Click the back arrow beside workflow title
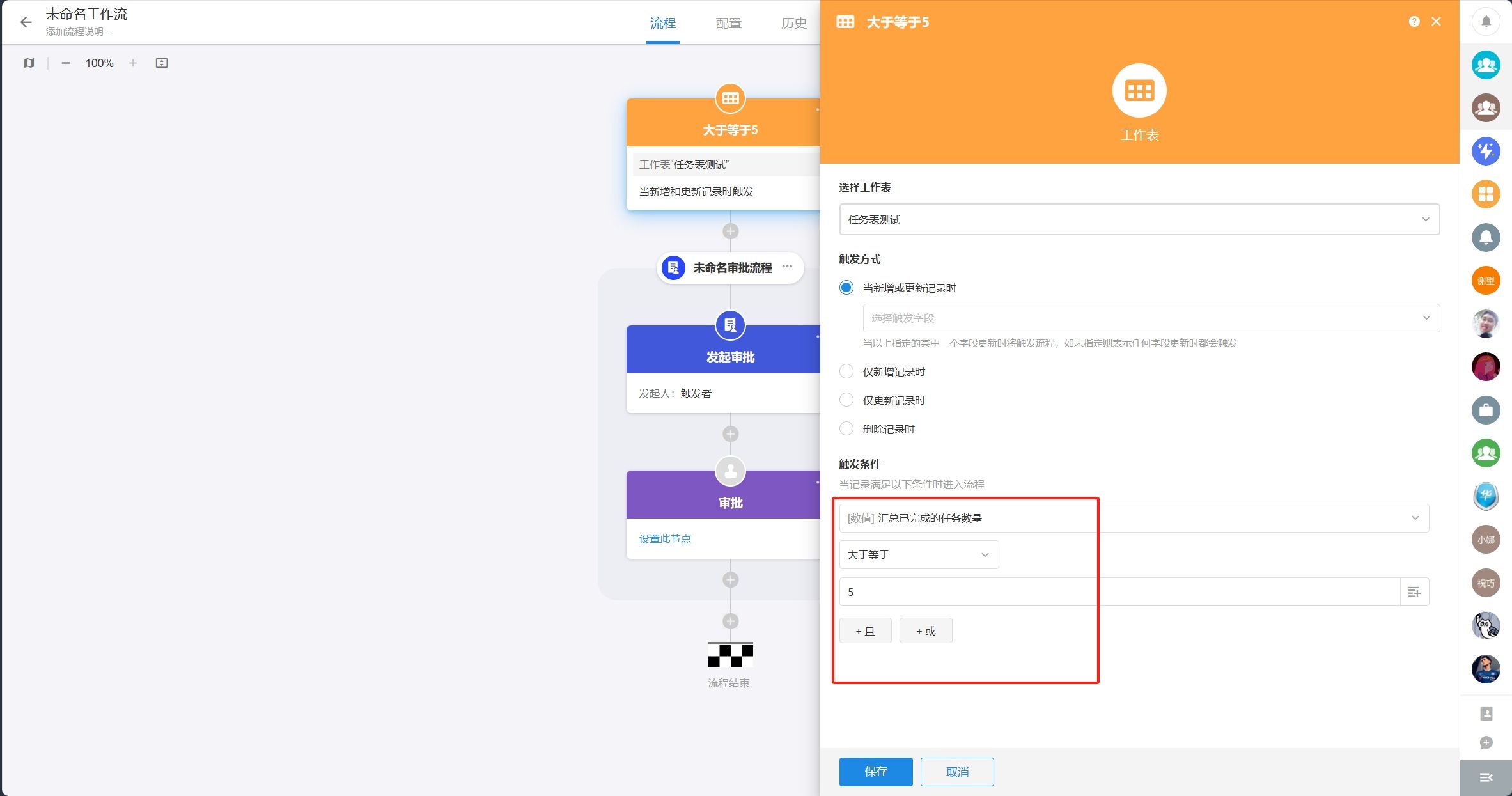Image resolution: width=1512 pixels, height=796 pixels. [26, 22]
